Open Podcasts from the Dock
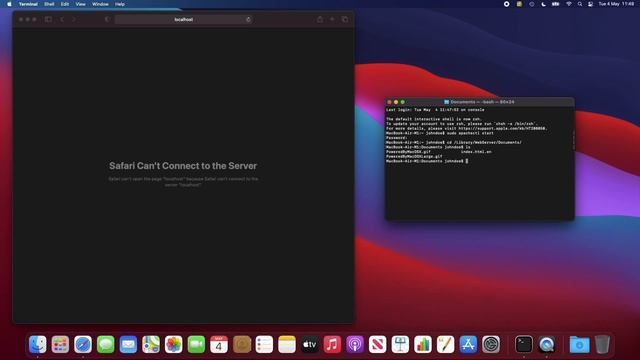 pyautogui.click(x=355, y=344)
